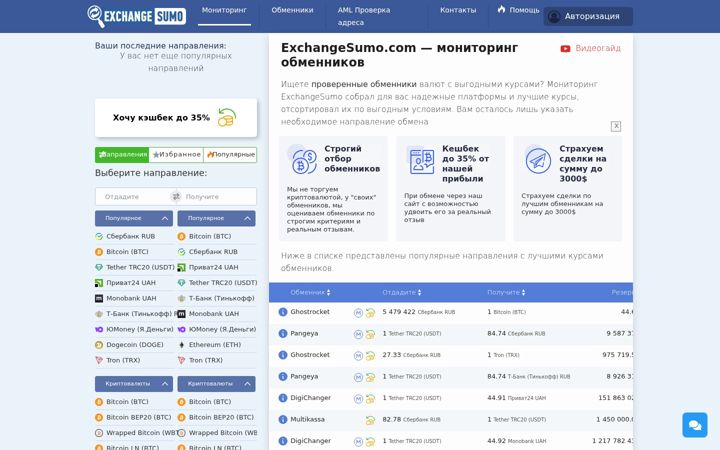720x450 pixels.
Task: Click the Кешбек до 35% card icon
Action: [421, 160]
